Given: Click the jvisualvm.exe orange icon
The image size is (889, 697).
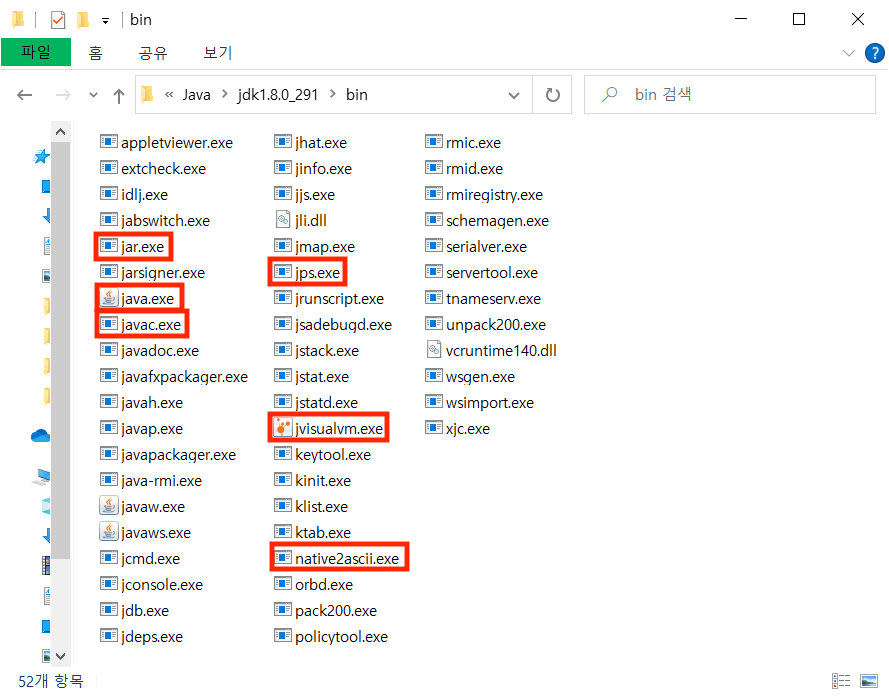Looking at the screenshot, I should (282, 428).
